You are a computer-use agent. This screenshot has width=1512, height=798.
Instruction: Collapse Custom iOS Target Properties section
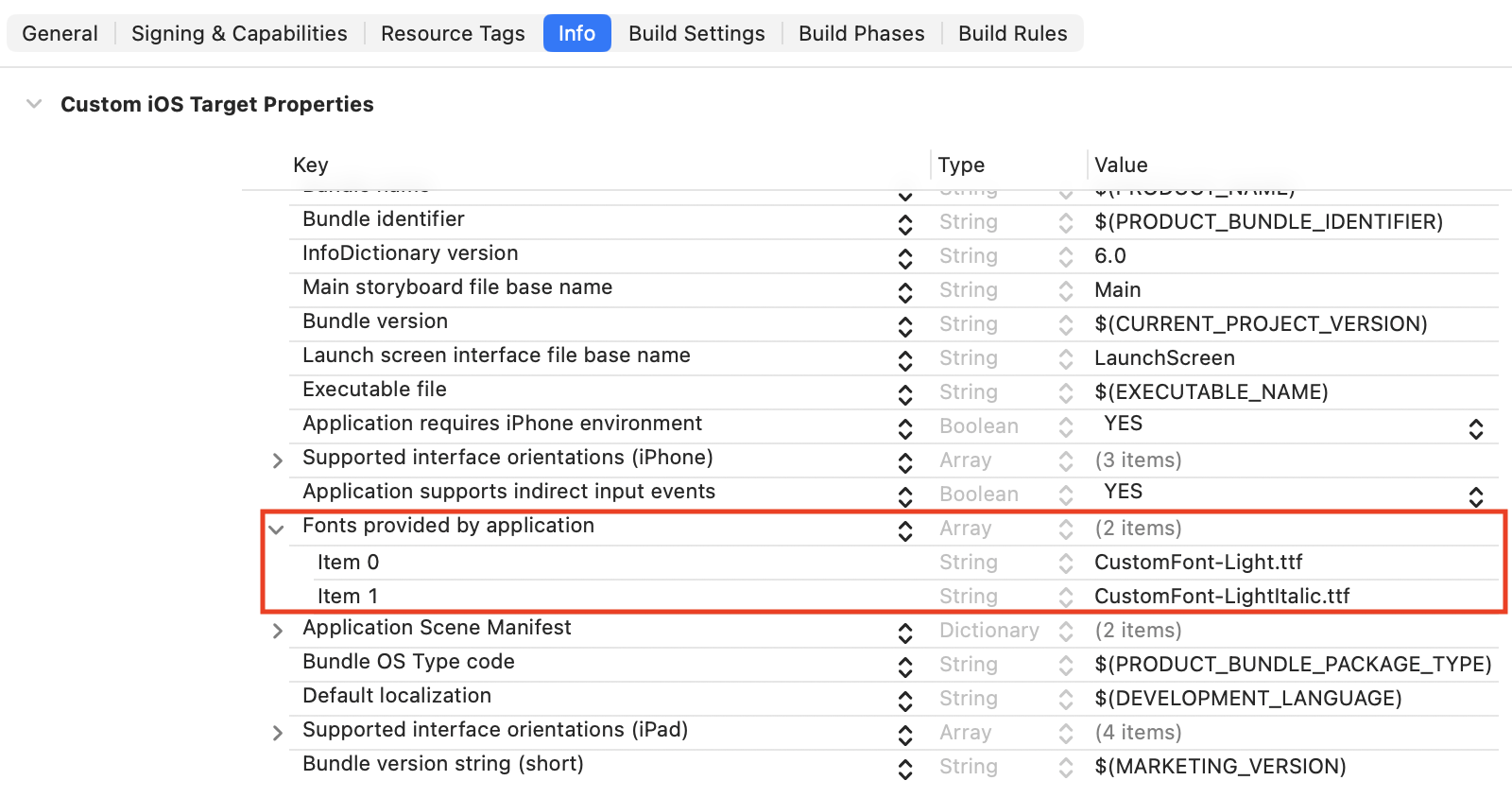(x=34, y=104)
